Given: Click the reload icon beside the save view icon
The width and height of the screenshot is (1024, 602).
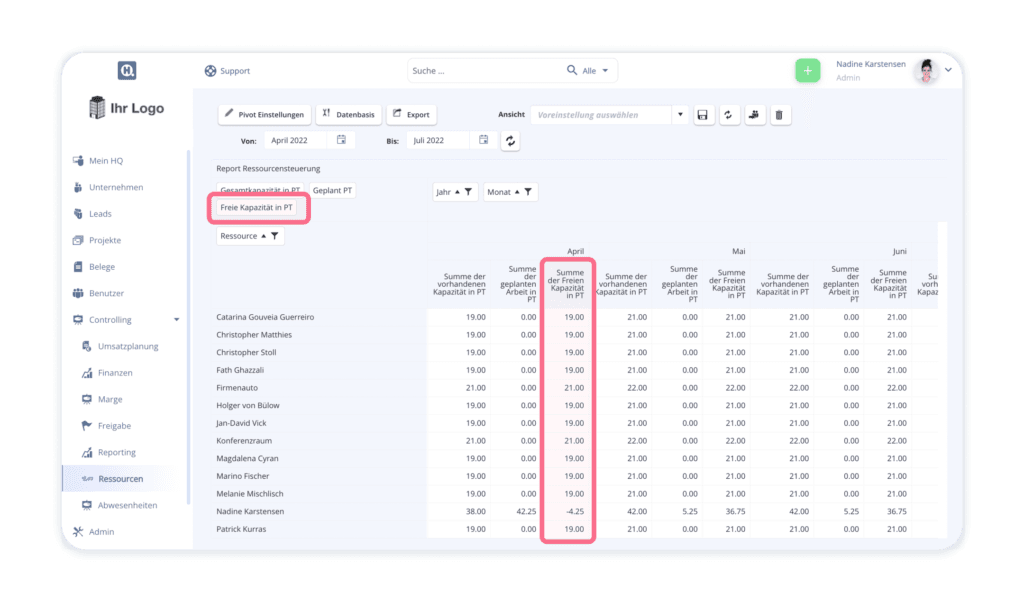Looking at the screenshot, I should click(x=729, y=115).
